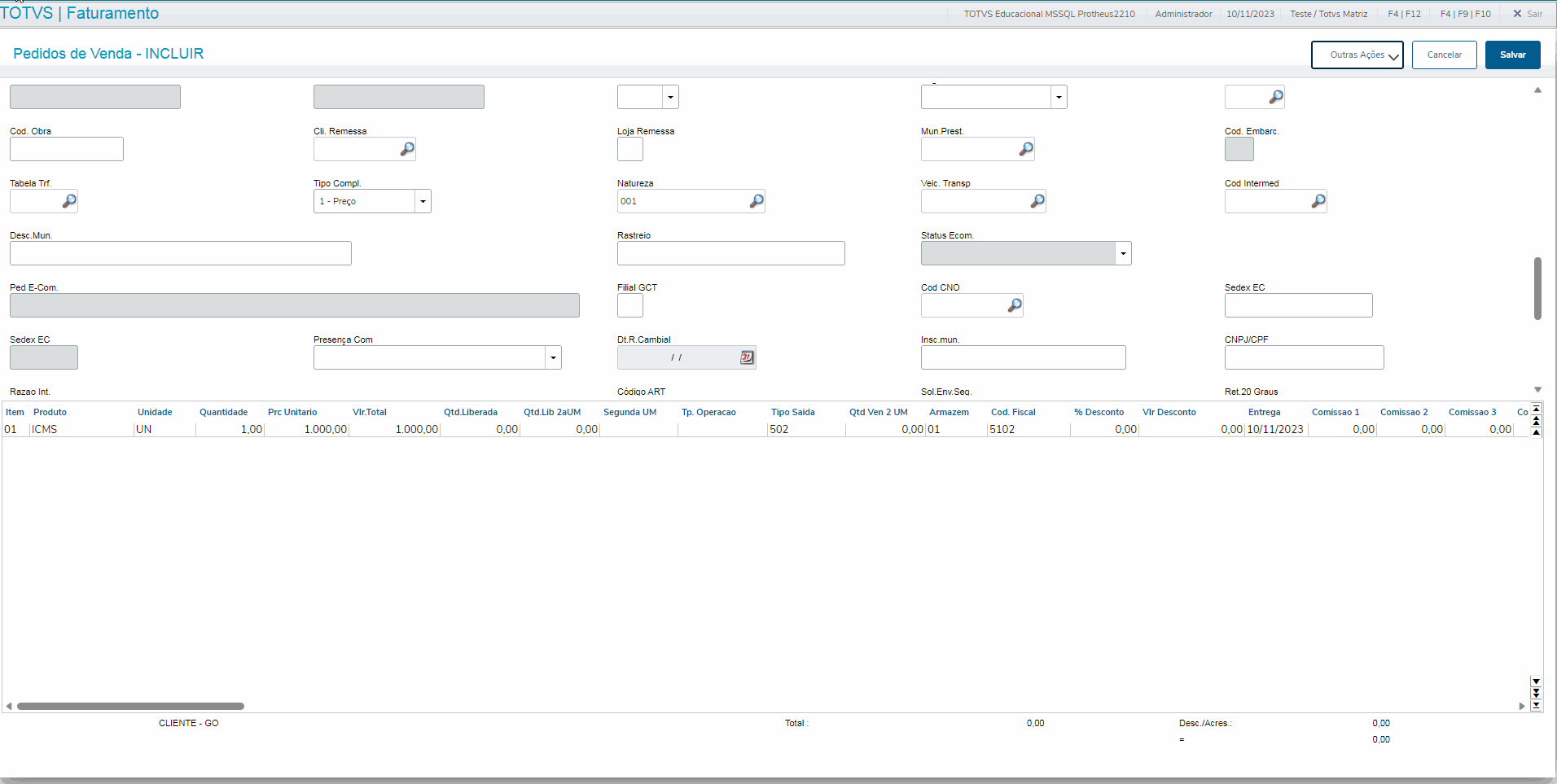Viewport: 1557px width, 784px height.
Task: Open lookup search for Cli. Remessa
Action: (407, 149)
